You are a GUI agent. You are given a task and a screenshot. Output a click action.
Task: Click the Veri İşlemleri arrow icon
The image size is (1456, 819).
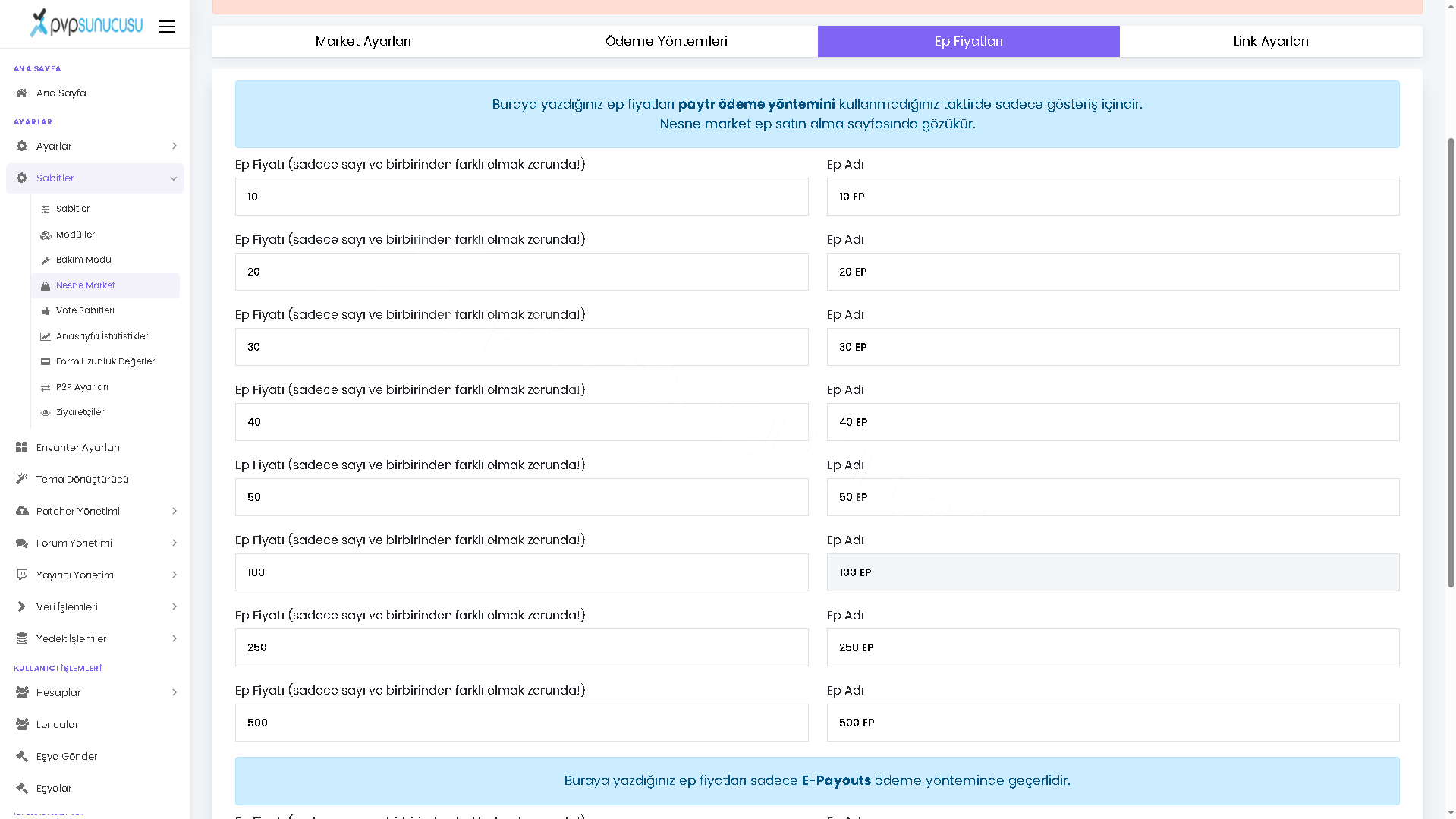pyautogui.click(x=21, y=607)
